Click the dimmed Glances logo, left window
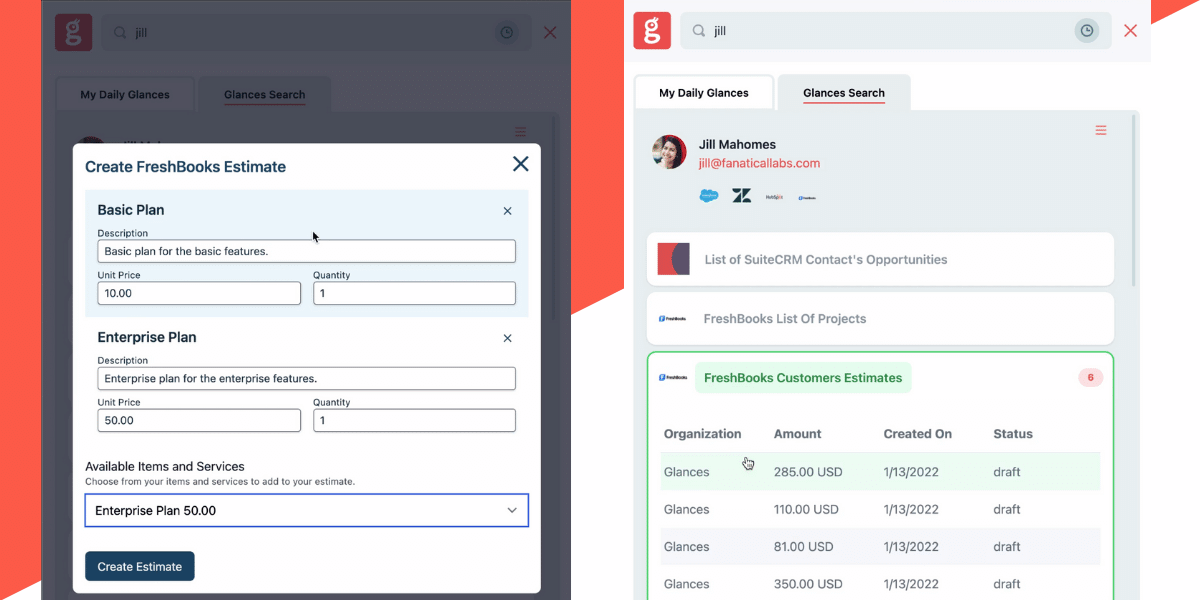This screenshot has width=1200, height=600. pyautogui.click(x=73, y=32)
